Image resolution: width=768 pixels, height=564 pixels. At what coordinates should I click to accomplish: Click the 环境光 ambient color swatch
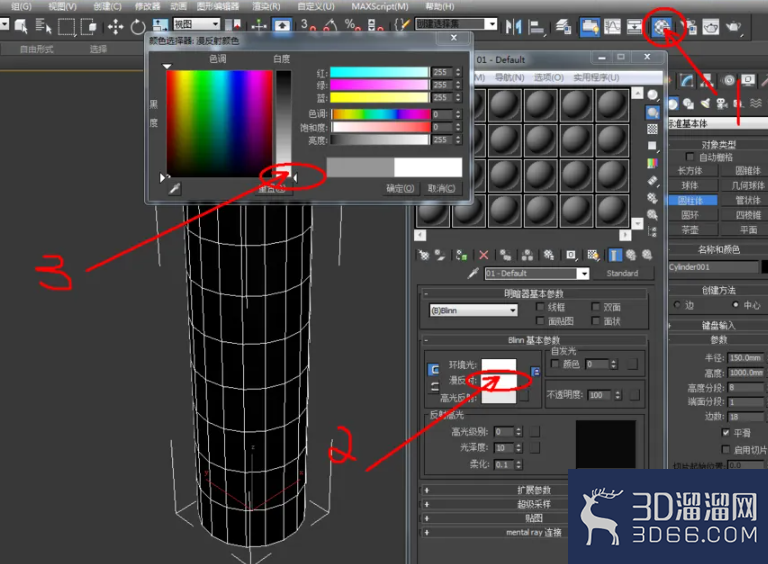click(499, 365)
